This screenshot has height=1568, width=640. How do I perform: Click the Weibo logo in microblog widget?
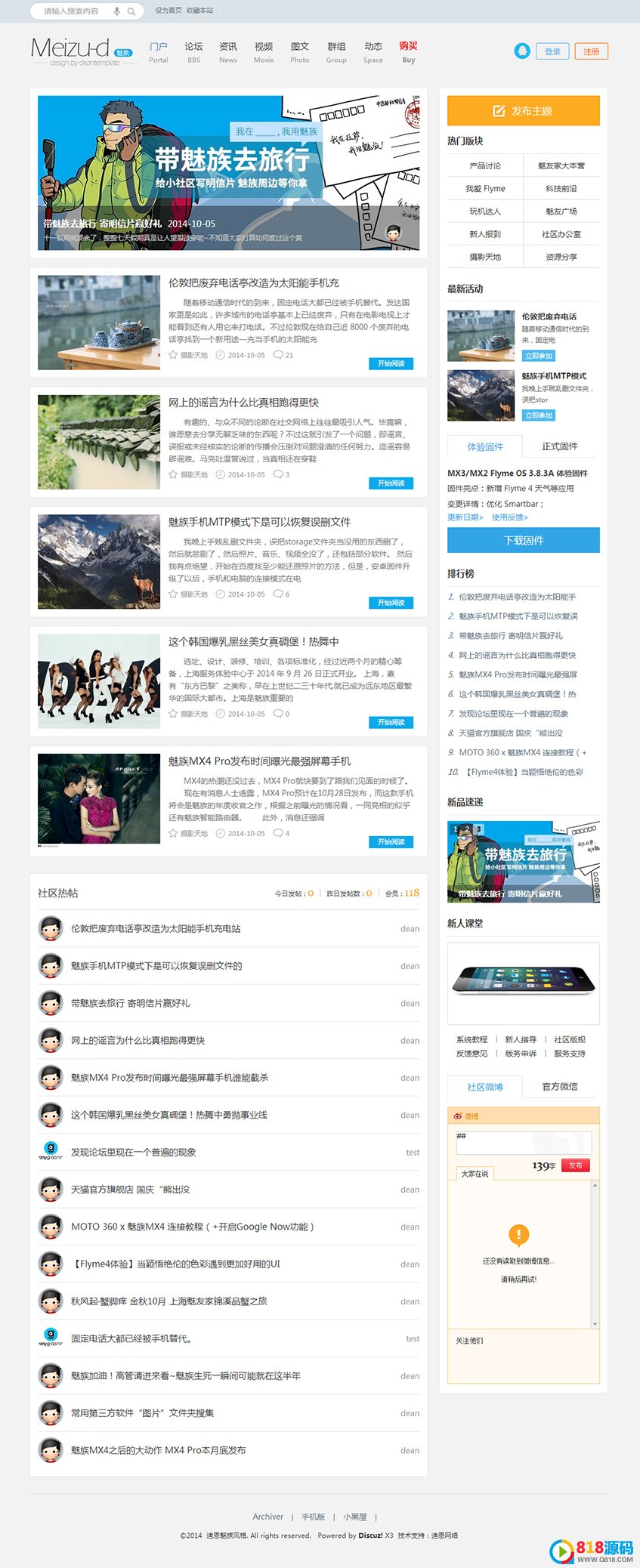pos(458,1116)
